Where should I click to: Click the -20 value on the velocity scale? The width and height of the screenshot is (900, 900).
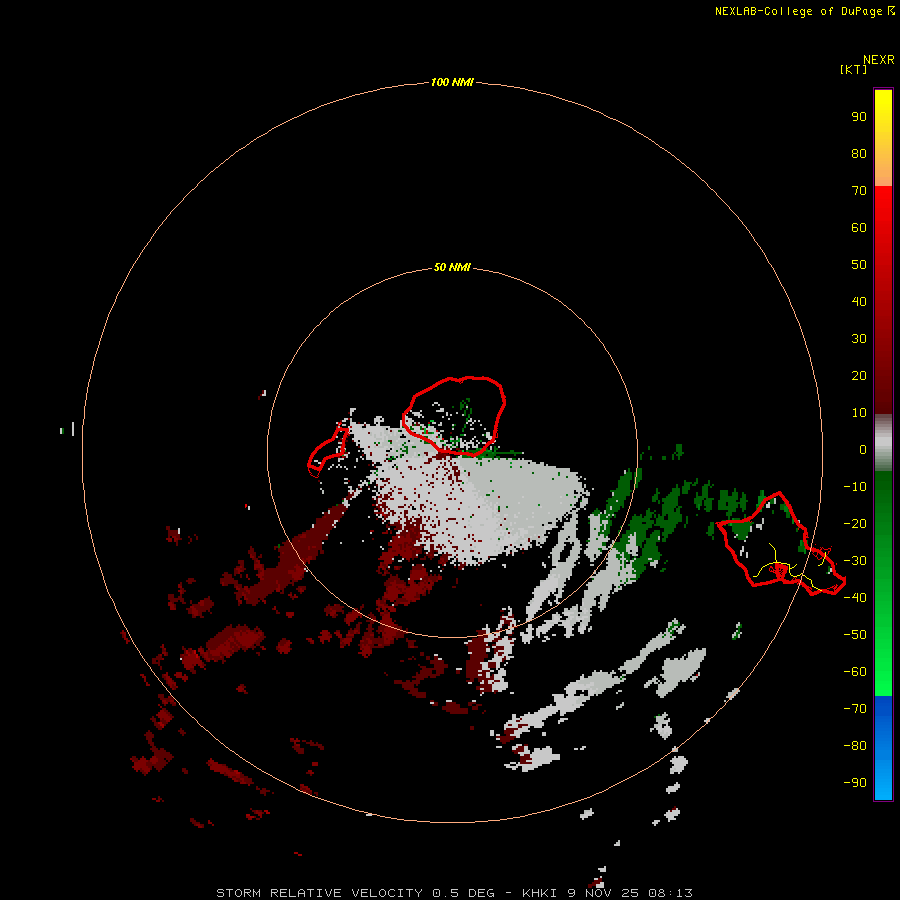pos(855,523)
